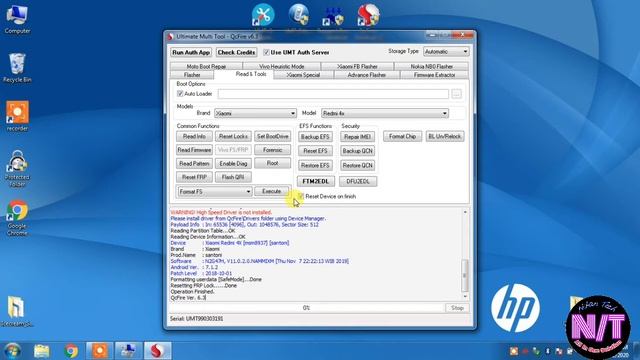Switch to the Moto Boot Repair tab
The image size is (640, 360).
[206, 66]
